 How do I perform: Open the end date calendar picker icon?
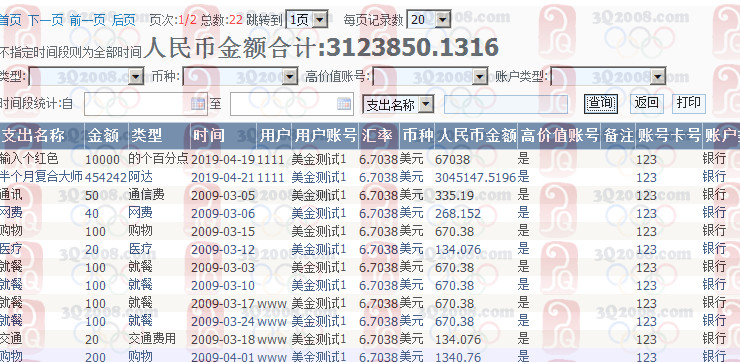[344, 104]
